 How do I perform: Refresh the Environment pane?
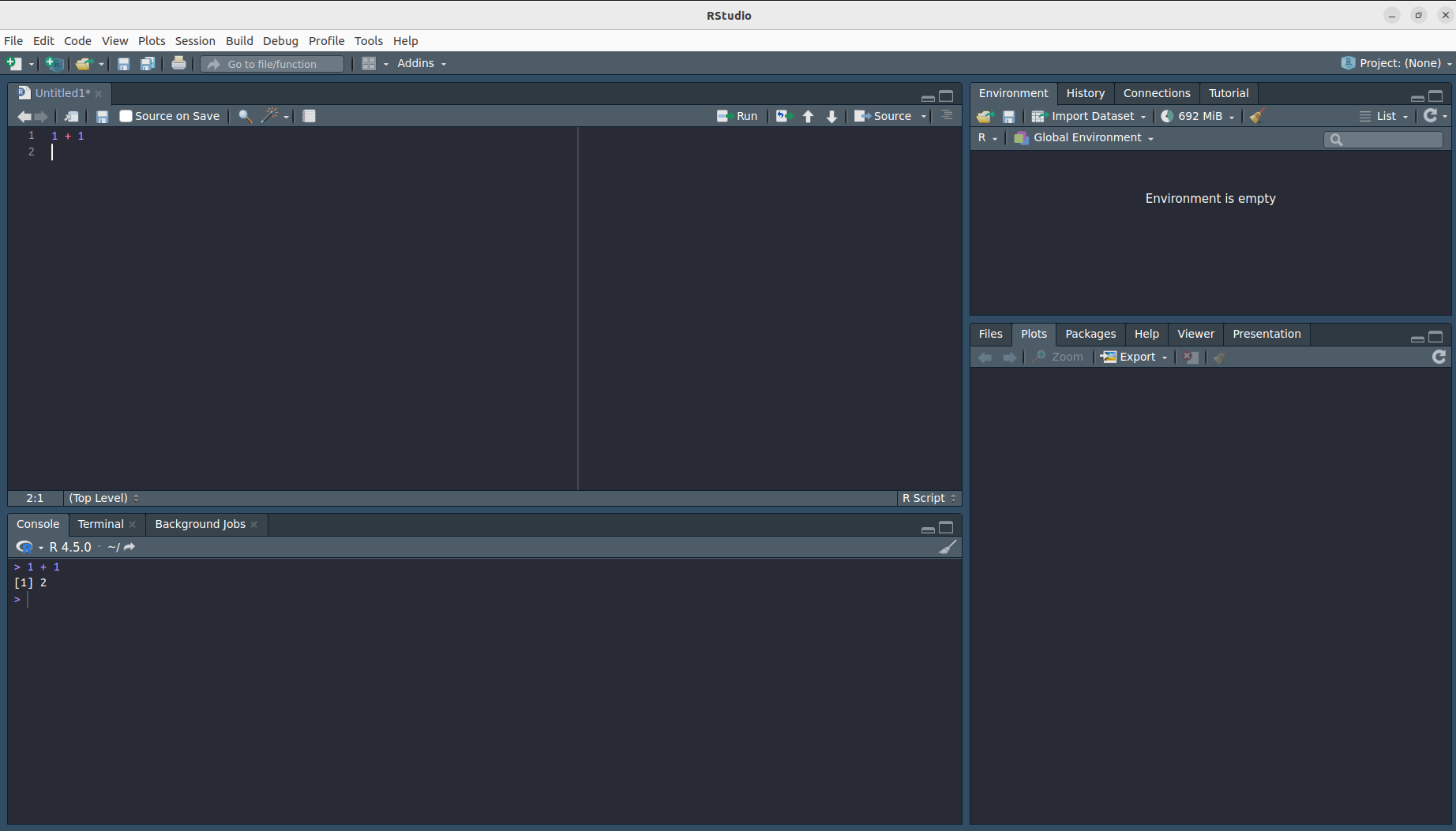click(x=1430, y=116)
